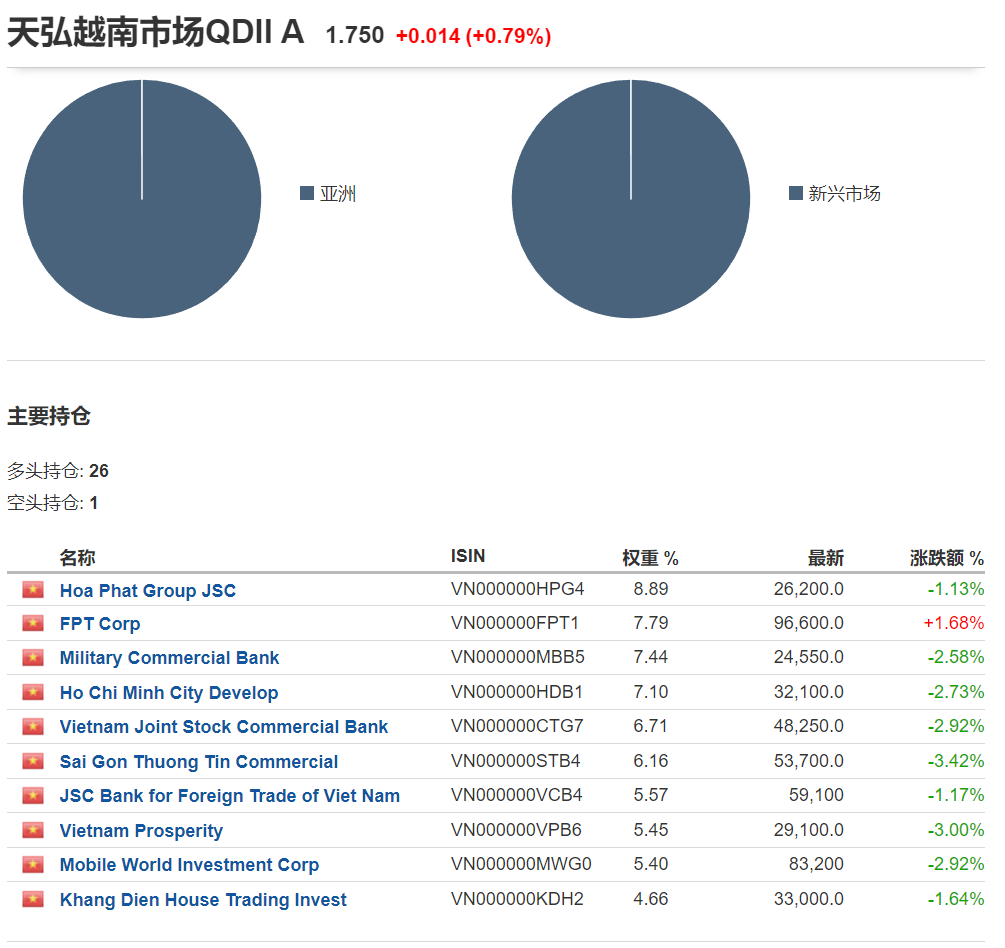Select ISIN code VN000000HPG4

tap(518, 589)
